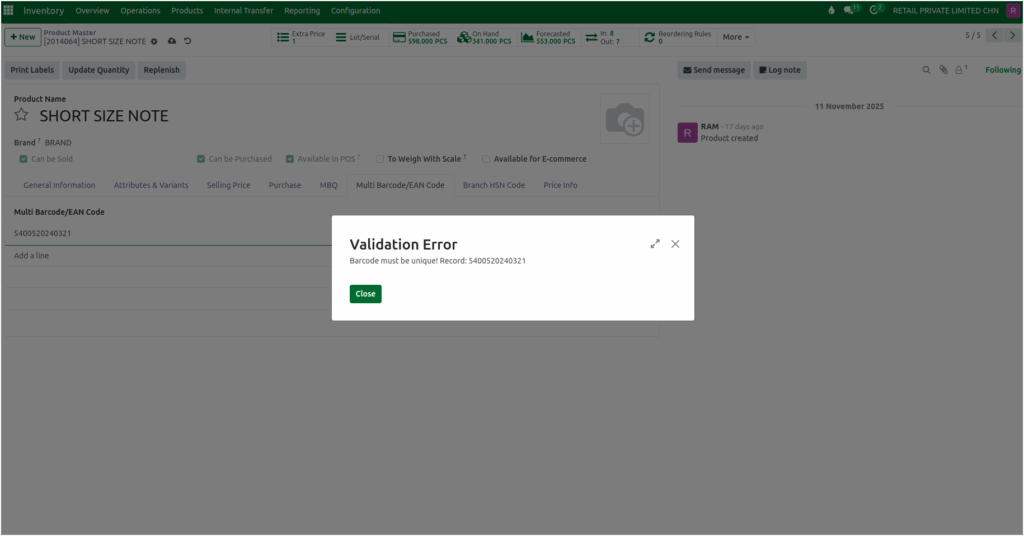Click RAM's avatar in the chatter message
Screen dimensions: 1024x536
687,133
